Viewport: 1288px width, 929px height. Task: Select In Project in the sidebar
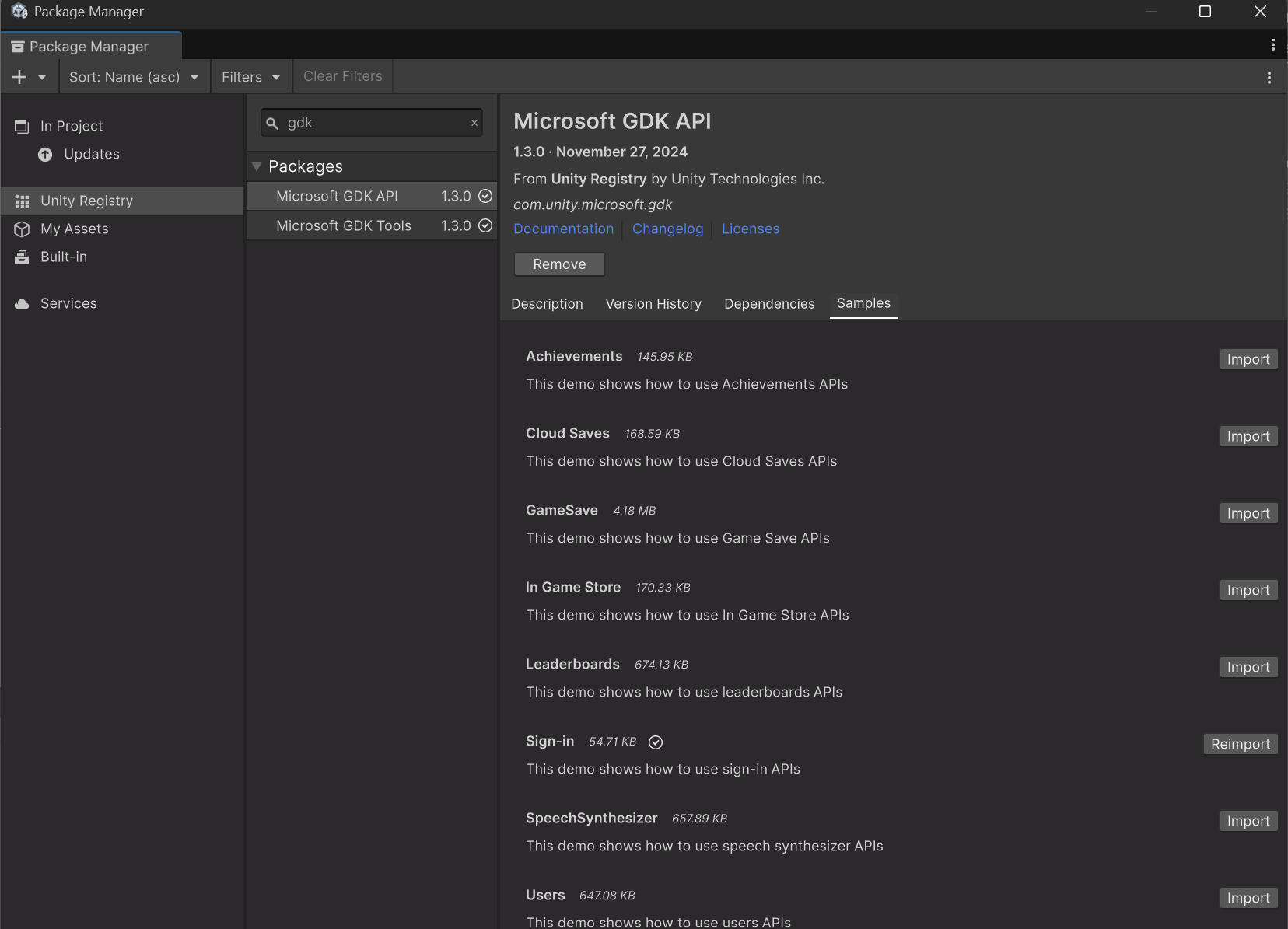(71, 125)
